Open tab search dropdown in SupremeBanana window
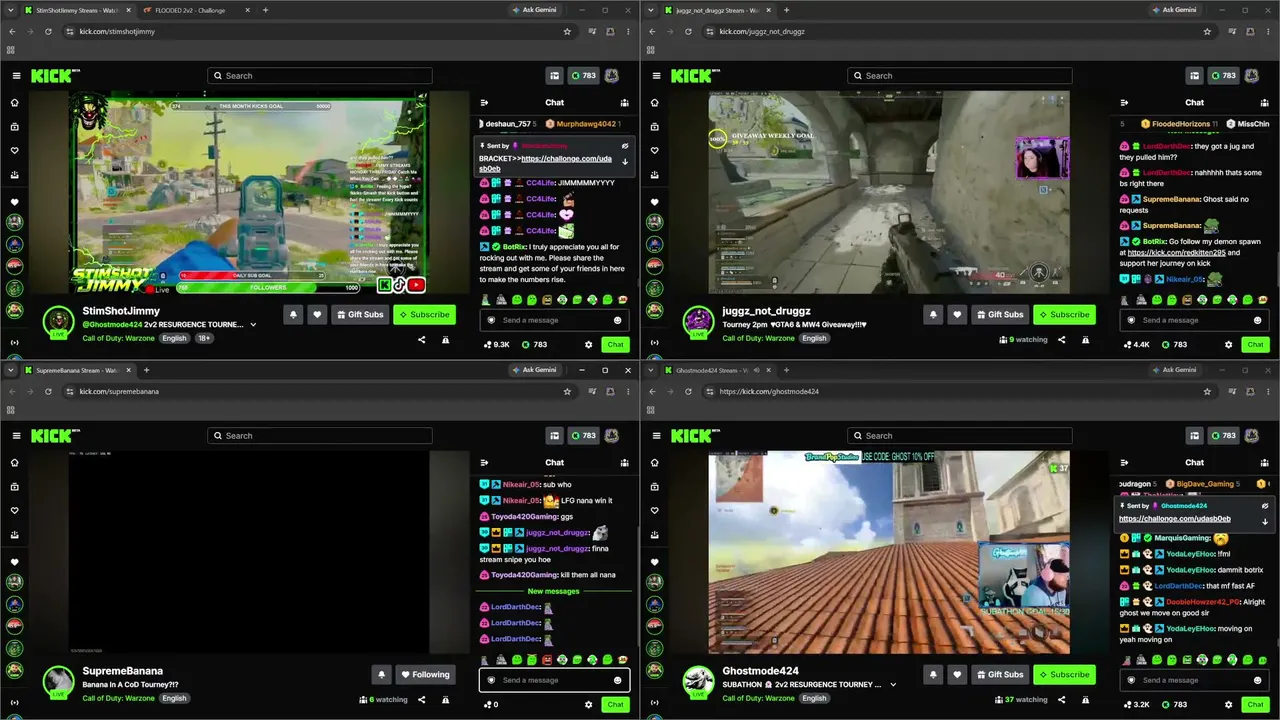This screenshot has height=720, width=1280. [x=11, y=370]
